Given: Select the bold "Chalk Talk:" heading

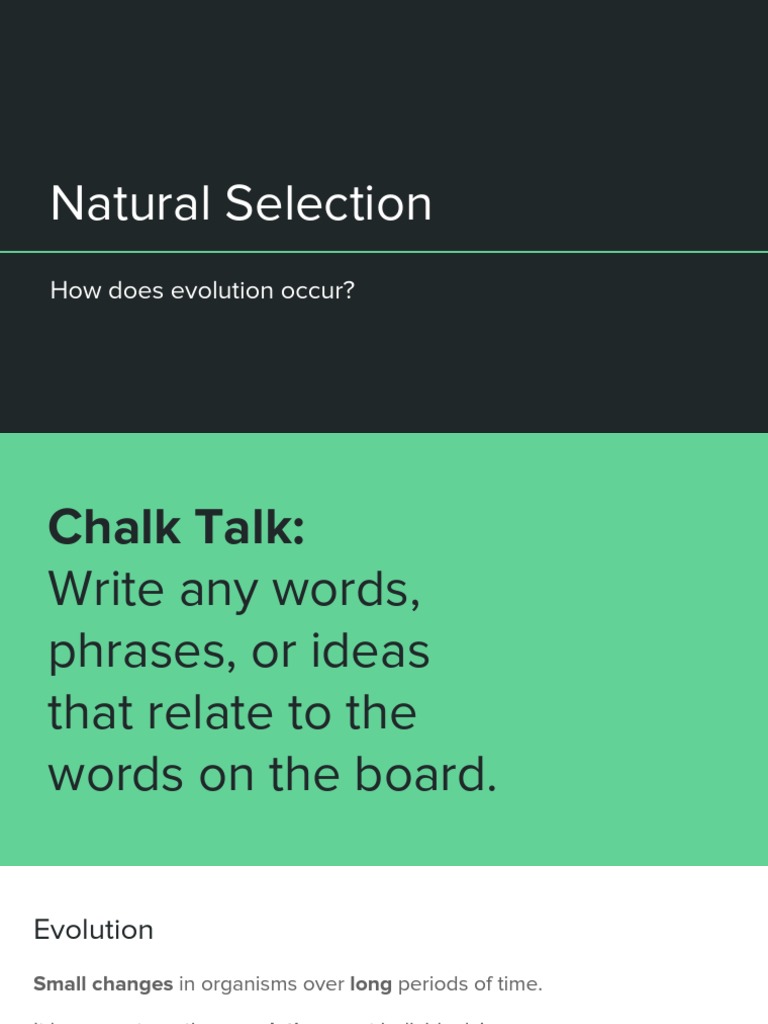Looking at the screenshot, I should coord(176,527).
